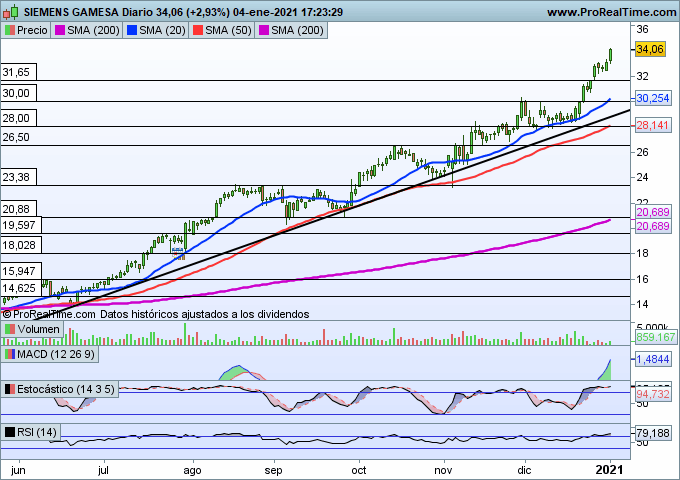Click the 2021 year marker on time axis

[609, 470]
